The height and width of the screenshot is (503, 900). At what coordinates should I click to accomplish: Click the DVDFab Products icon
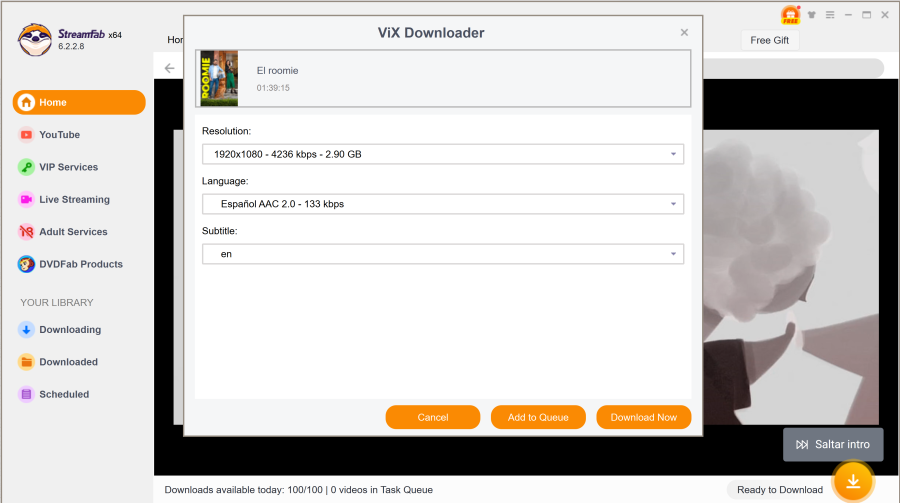click(26, 264)
